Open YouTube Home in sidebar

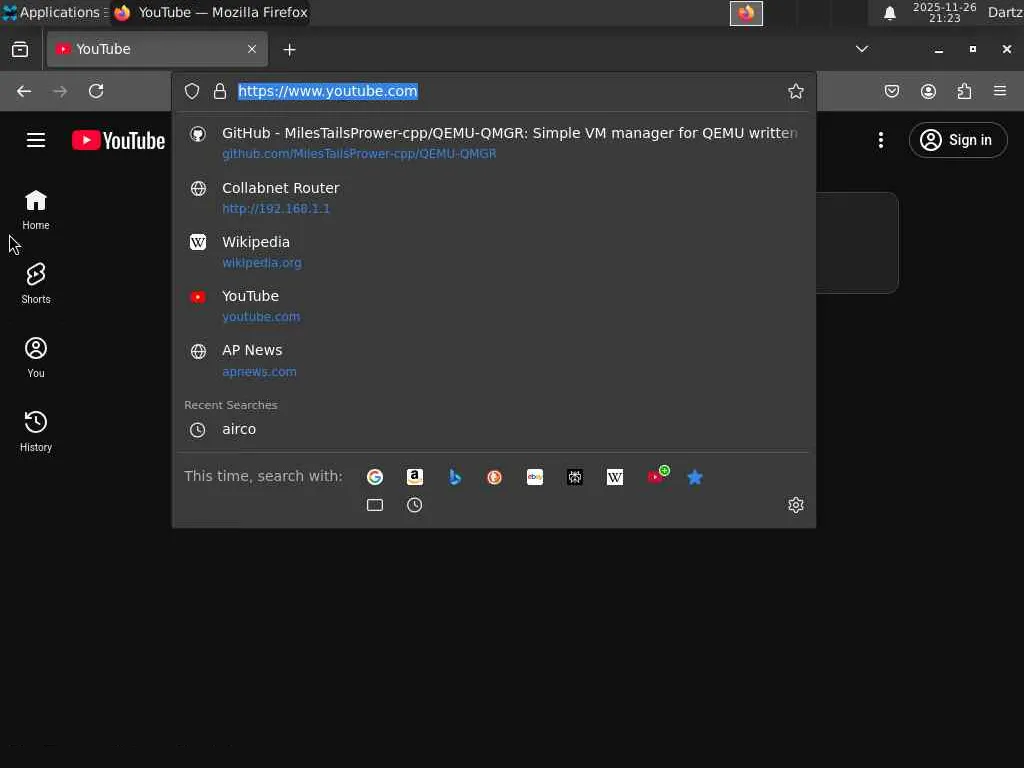(x=36, y=210)
